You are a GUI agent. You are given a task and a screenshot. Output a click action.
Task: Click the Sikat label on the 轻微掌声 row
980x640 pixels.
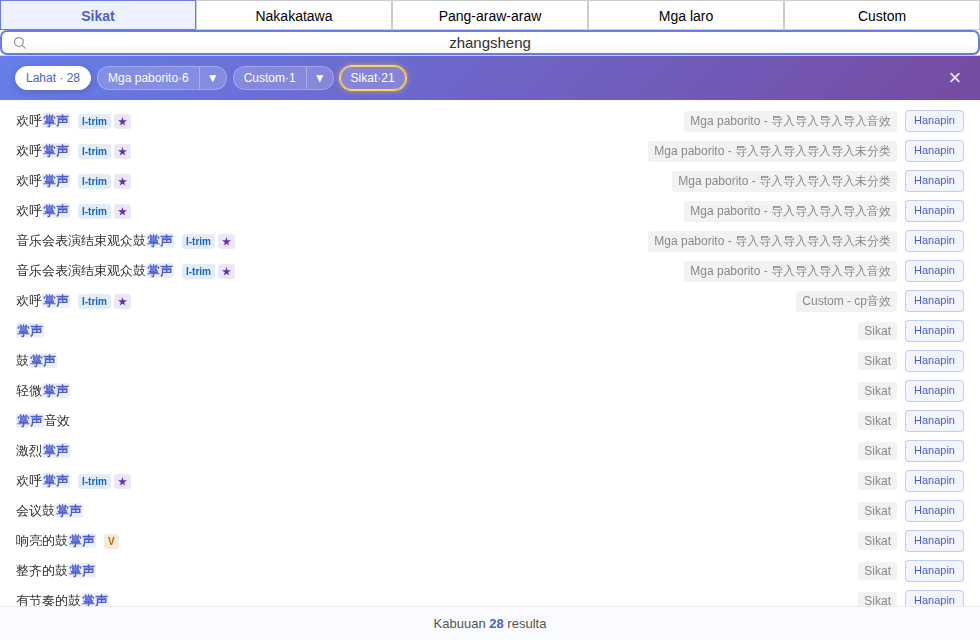click(878, 391)
